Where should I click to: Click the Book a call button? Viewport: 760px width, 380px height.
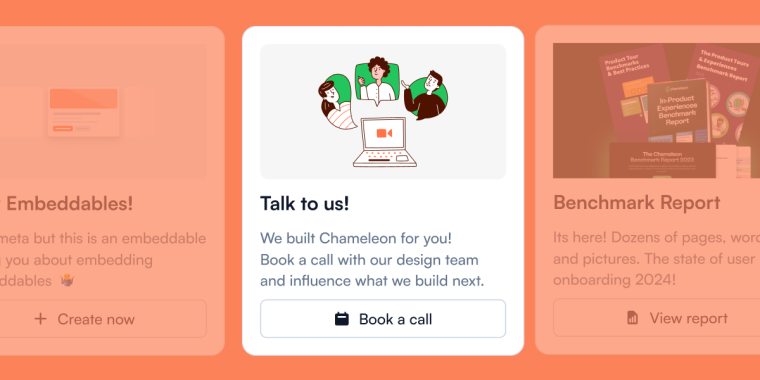[383, 318]
